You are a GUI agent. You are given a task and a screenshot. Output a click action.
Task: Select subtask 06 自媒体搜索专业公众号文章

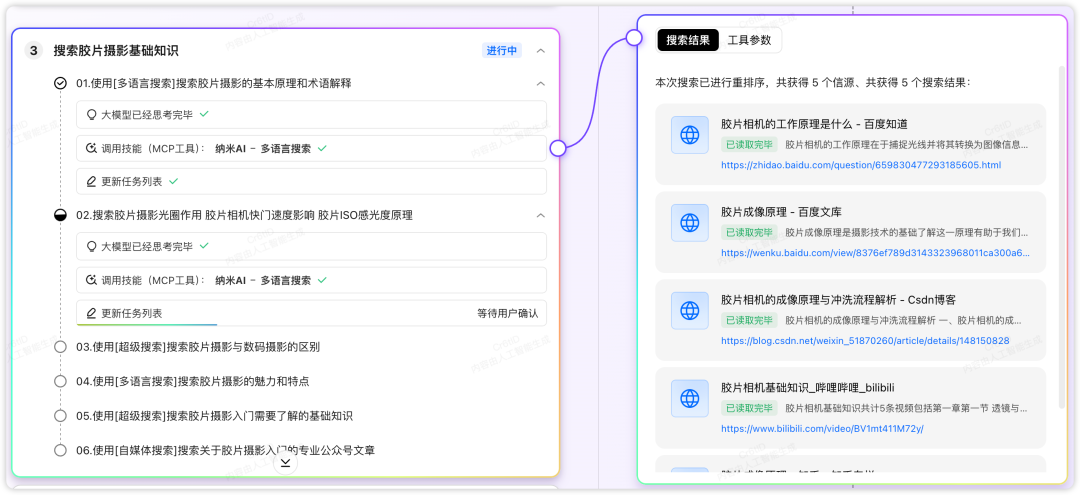tap(225, 450)
